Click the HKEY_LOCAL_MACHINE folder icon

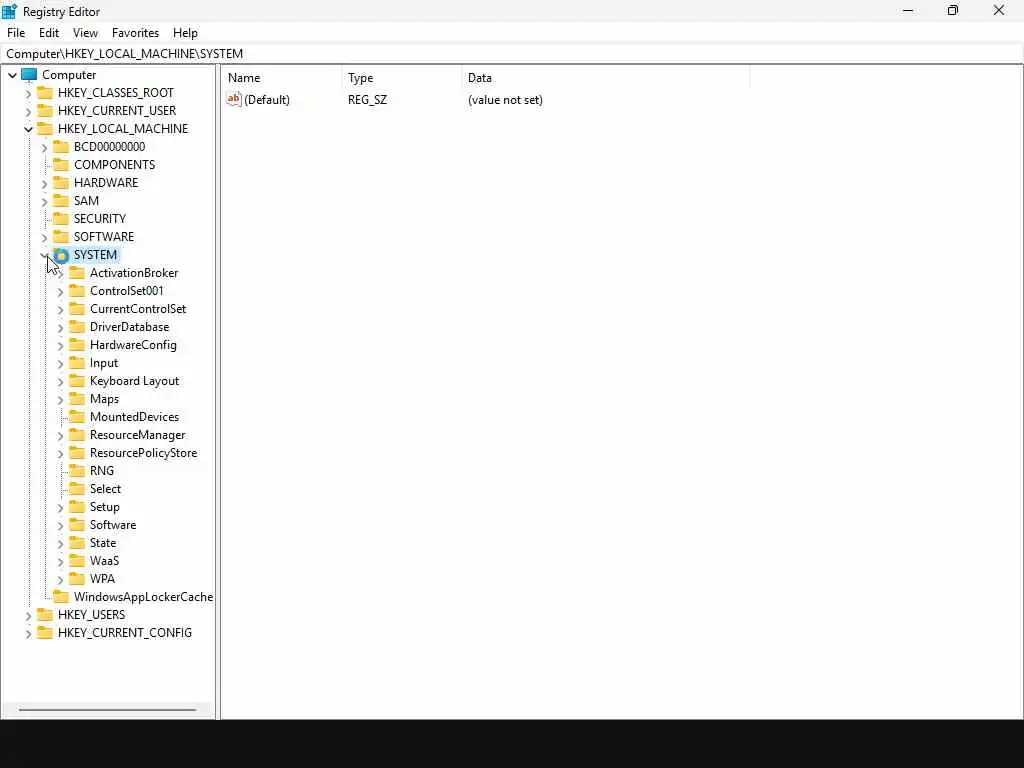coord(45,129)
